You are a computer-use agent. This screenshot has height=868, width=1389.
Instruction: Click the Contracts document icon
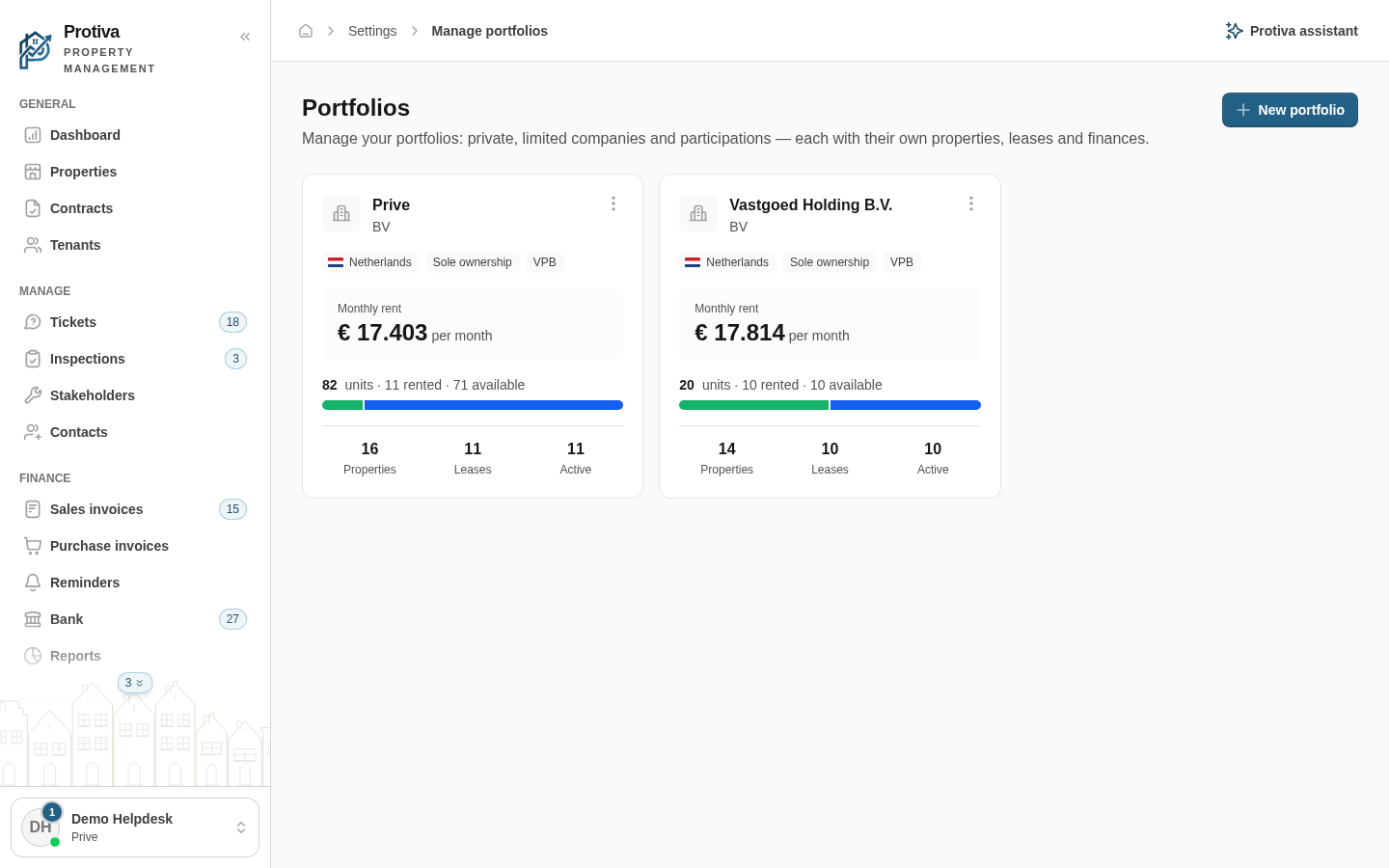point(33,208)
